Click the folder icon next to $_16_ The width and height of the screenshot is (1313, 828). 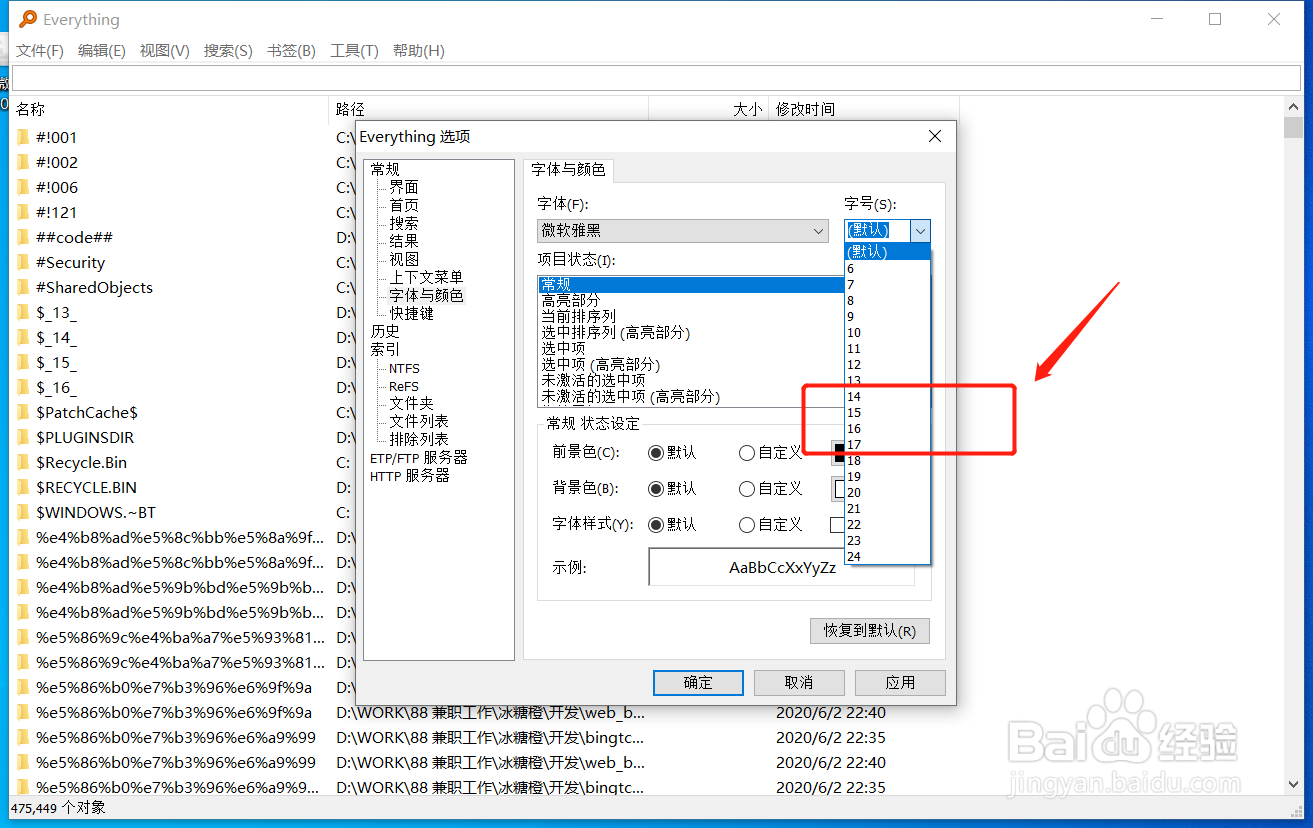click(x=23, y=387)
